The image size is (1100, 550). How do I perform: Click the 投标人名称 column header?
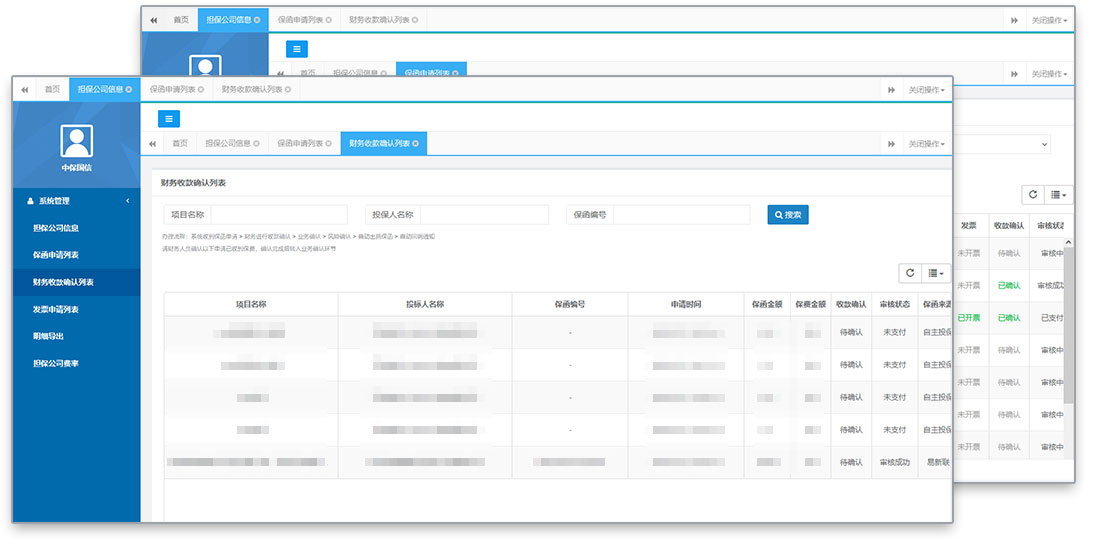tap(425, 304)
